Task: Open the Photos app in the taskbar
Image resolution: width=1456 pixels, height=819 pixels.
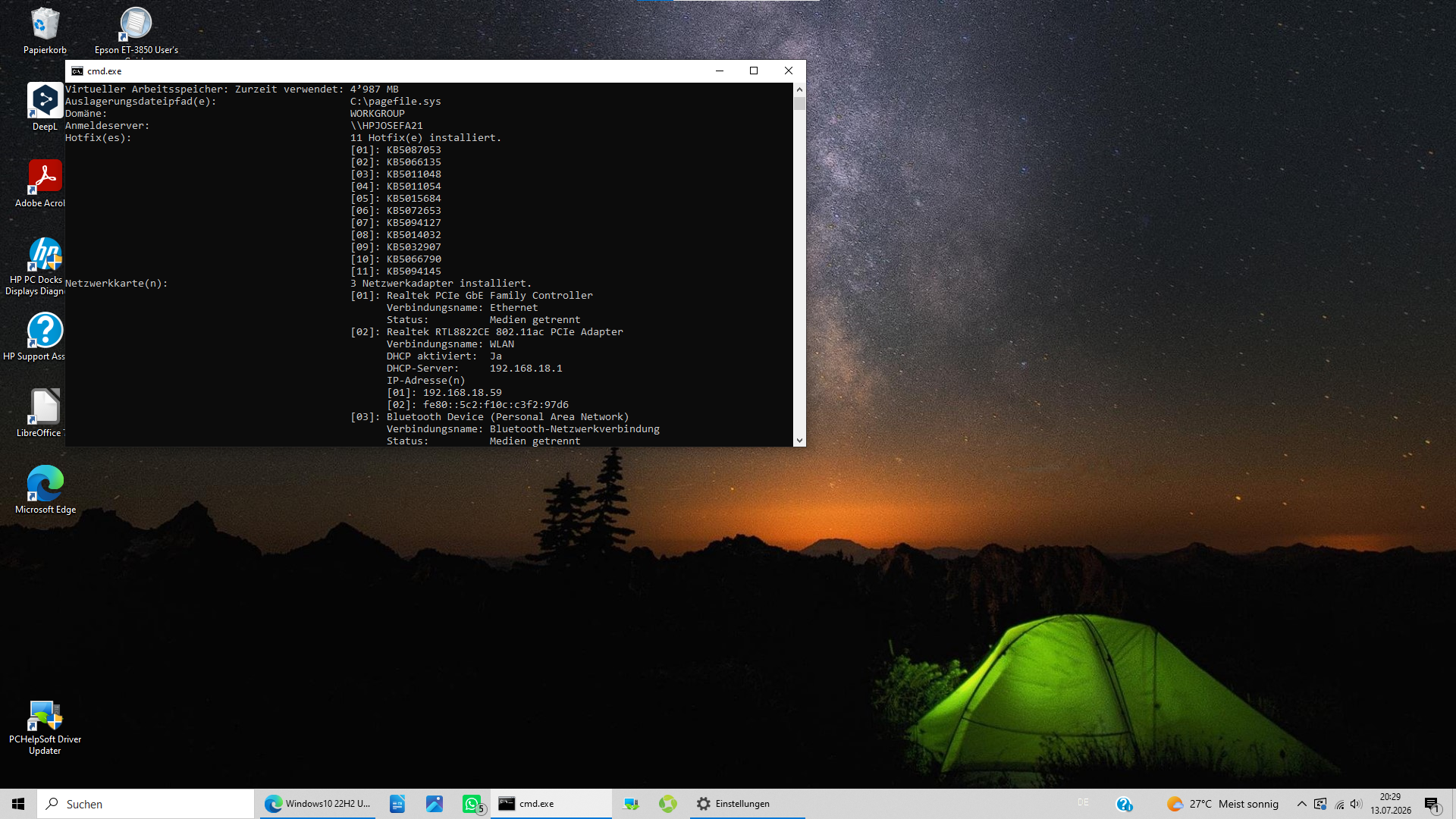Action: coord(435,804)
